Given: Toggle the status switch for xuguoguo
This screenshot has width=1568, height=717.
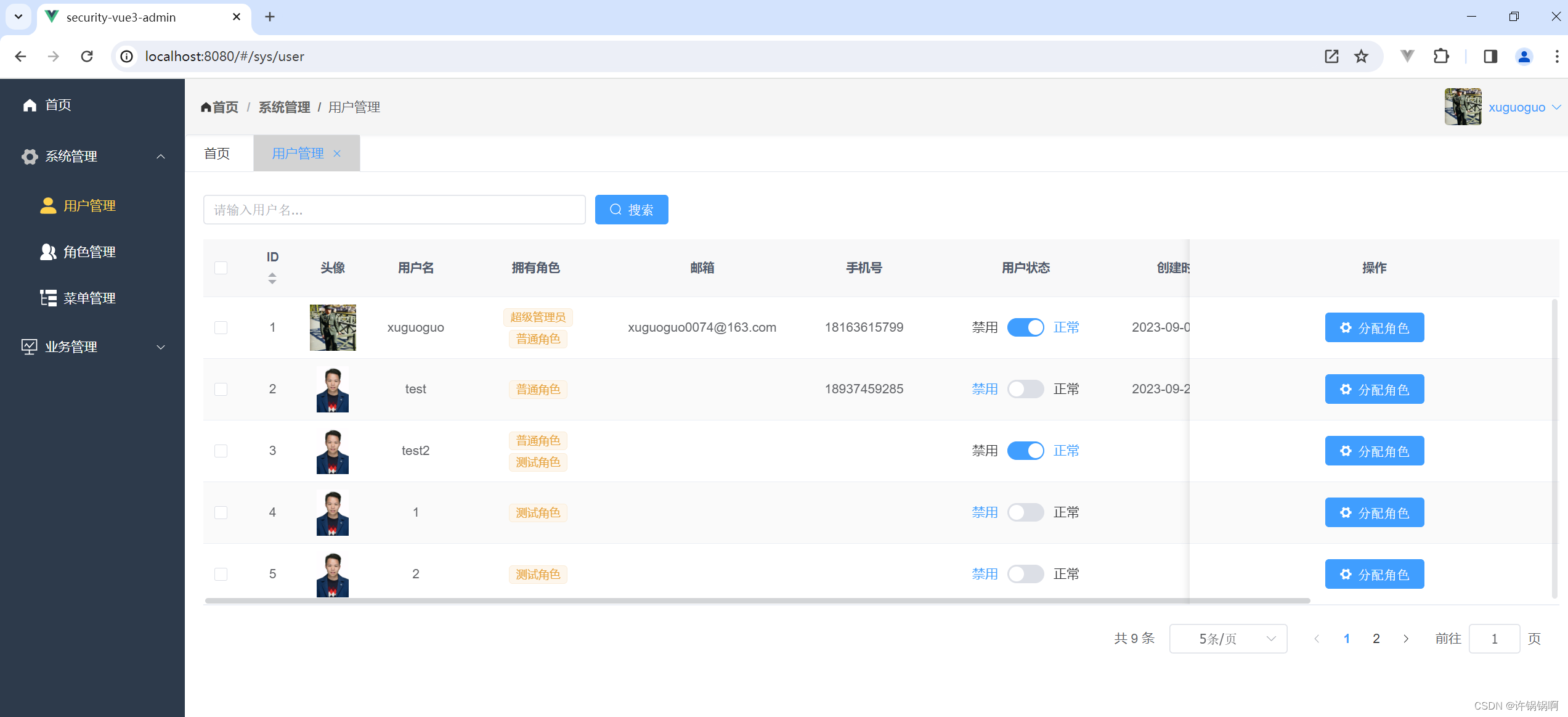Looking at the screenshot, I should 1025,327.
